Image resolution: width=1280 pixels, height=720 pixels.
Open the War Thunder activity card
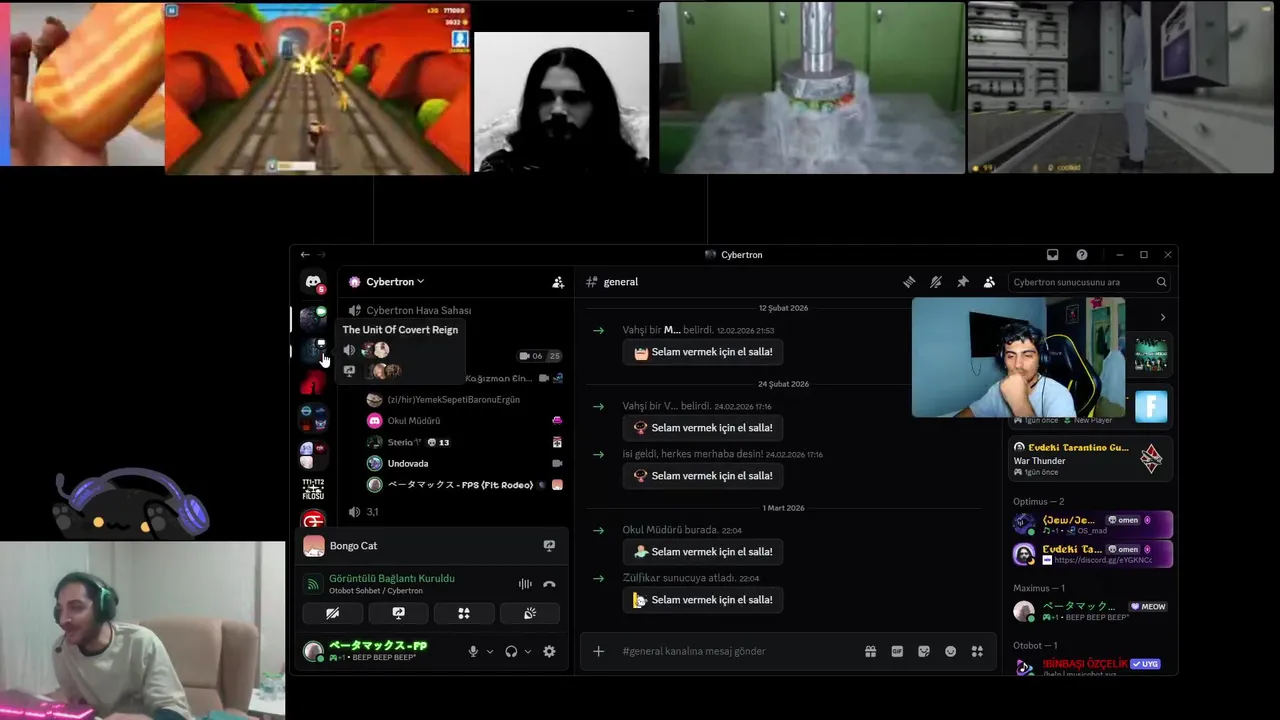1090,459
